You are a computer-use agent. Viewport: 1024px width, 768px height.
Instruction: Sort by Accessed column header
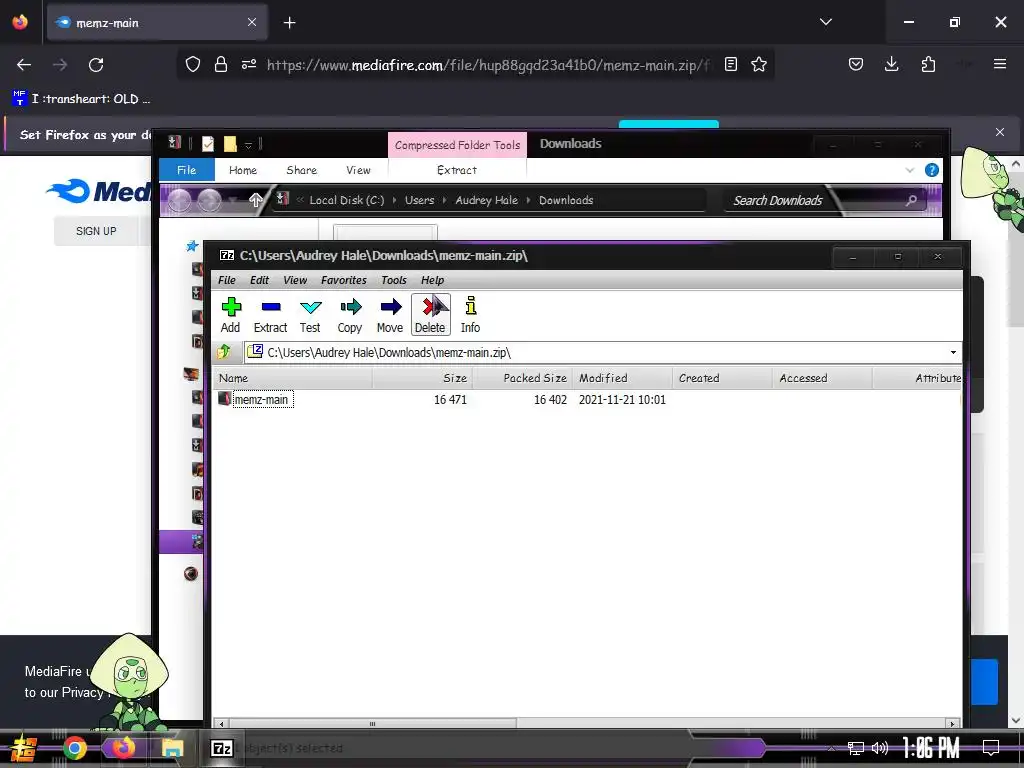coord(822,378)
